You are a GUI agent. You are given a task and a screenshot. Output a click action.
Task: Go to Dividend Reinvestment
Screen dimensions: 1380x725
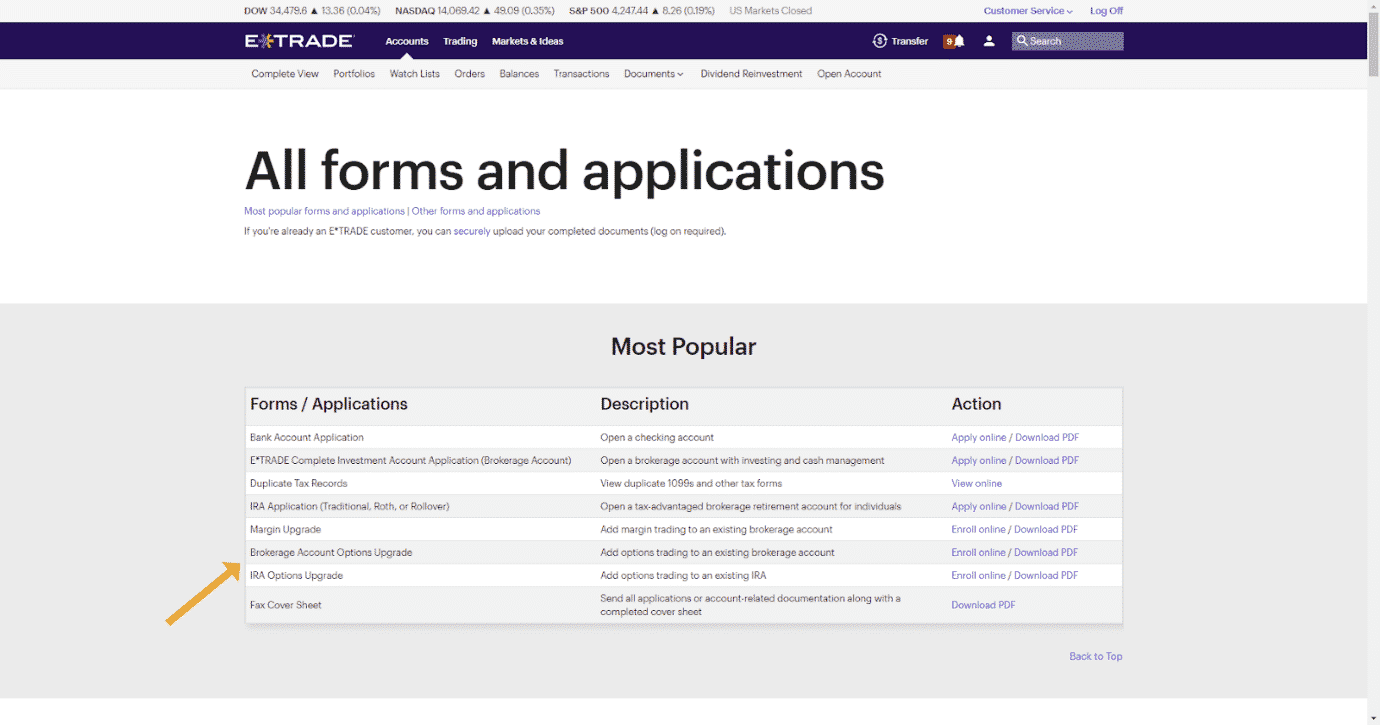[752, 74]
